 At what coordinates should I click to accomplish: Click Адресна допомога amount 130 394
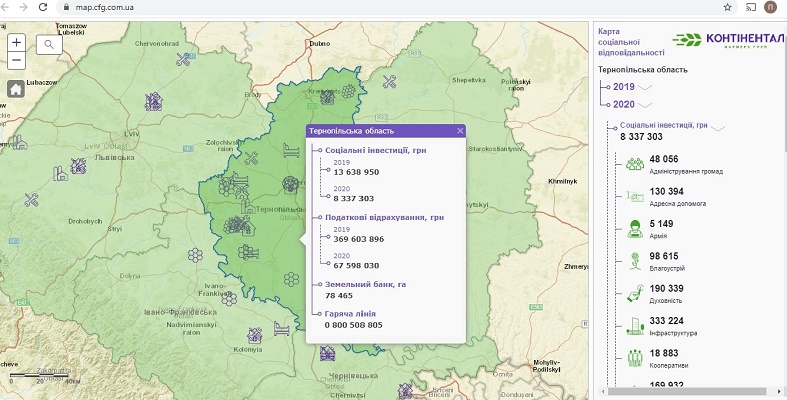click(x=666, y=191)
